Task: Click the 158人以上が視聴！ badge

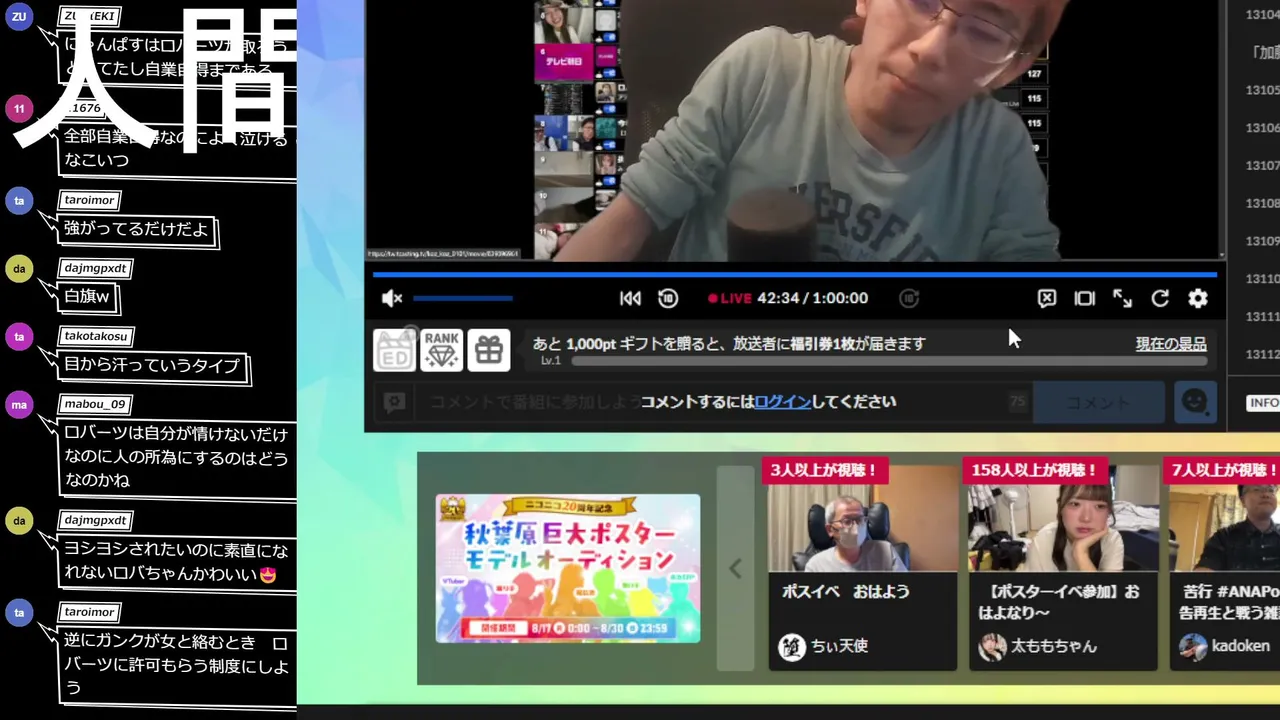Action: 1034,470
